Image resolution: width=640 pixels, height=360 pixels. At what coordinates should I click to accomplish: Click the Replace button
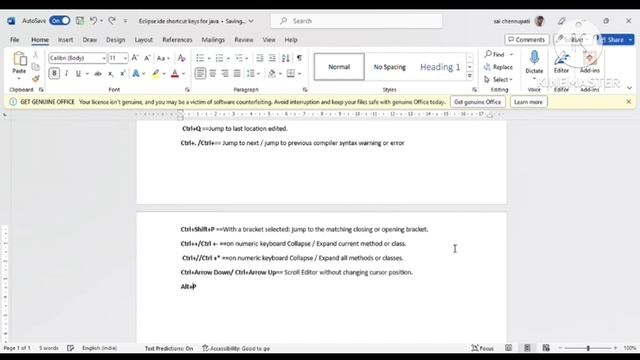[498, 67]
